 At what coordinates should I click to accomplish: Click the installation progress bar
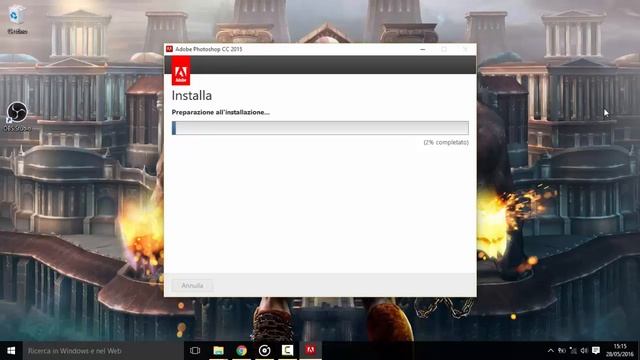[320, 128]
